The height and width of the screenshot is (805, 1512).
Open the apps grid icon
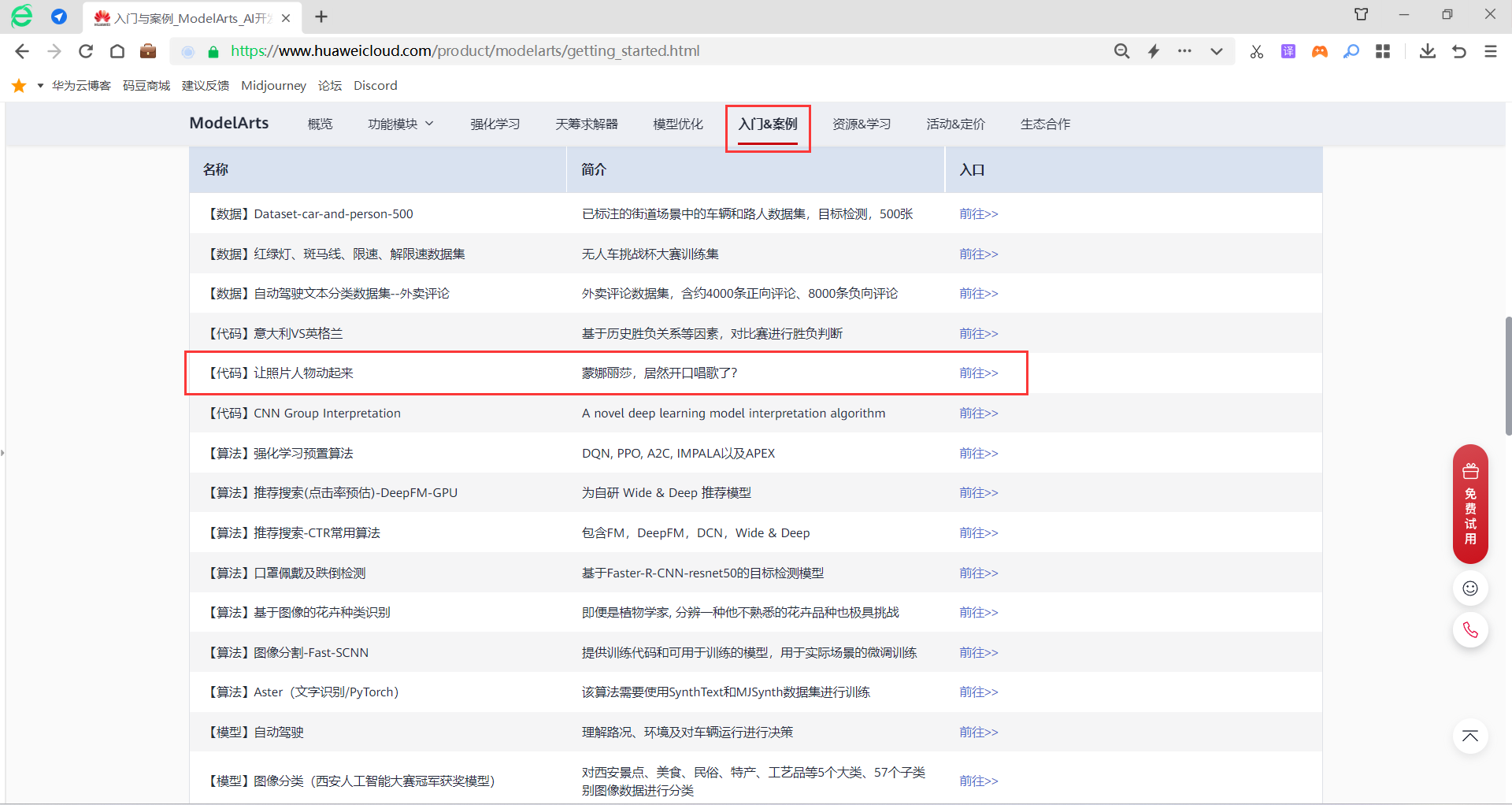pos(1383,51)
